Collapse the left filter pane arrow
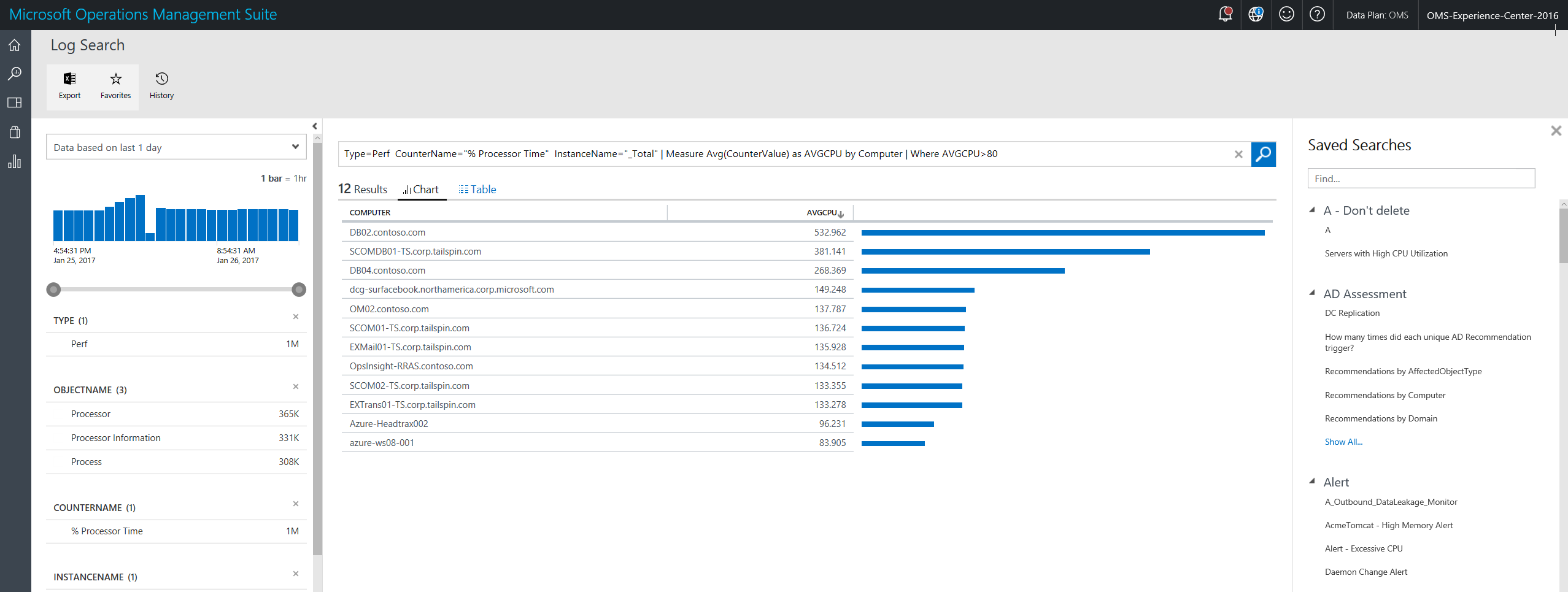 (x=315, y=126)
